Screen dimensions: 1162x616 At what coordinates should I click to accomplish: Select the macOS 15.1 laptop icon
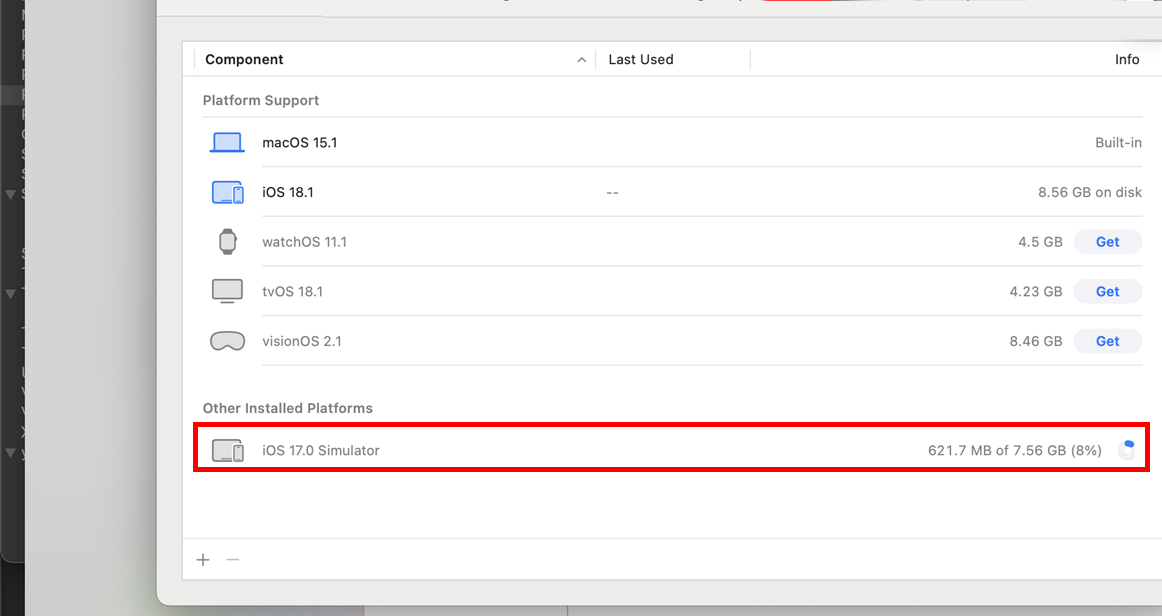tap(227, 142)
